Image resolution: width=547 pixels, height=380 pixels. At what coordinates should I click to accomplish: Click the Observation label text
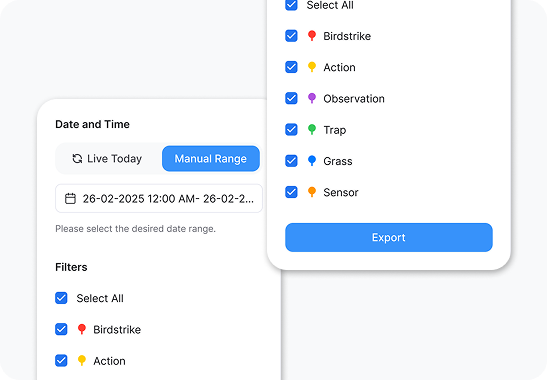pos(354,99)
